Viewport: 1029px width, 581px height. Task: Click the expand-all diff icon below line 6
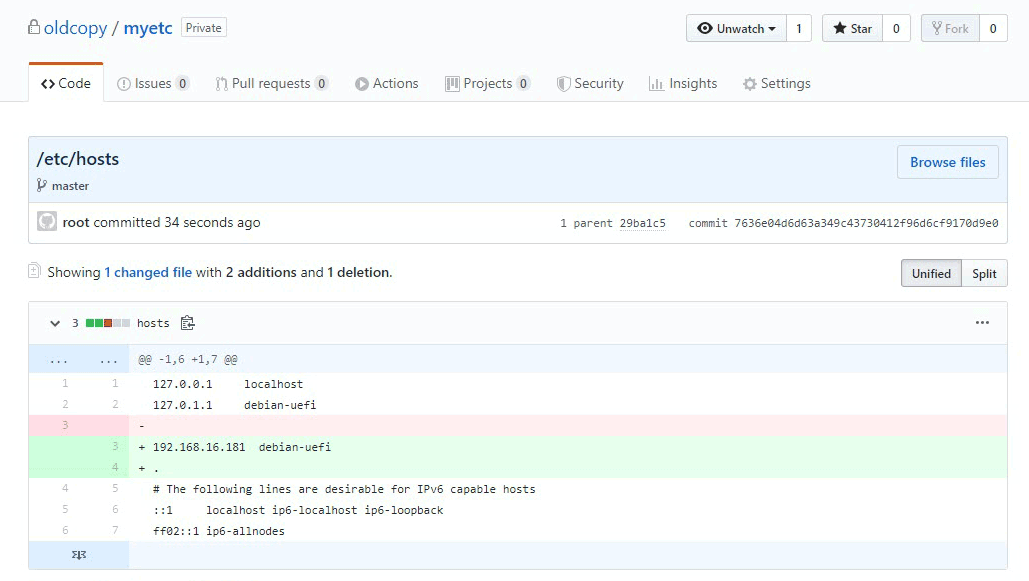point(78,553)
